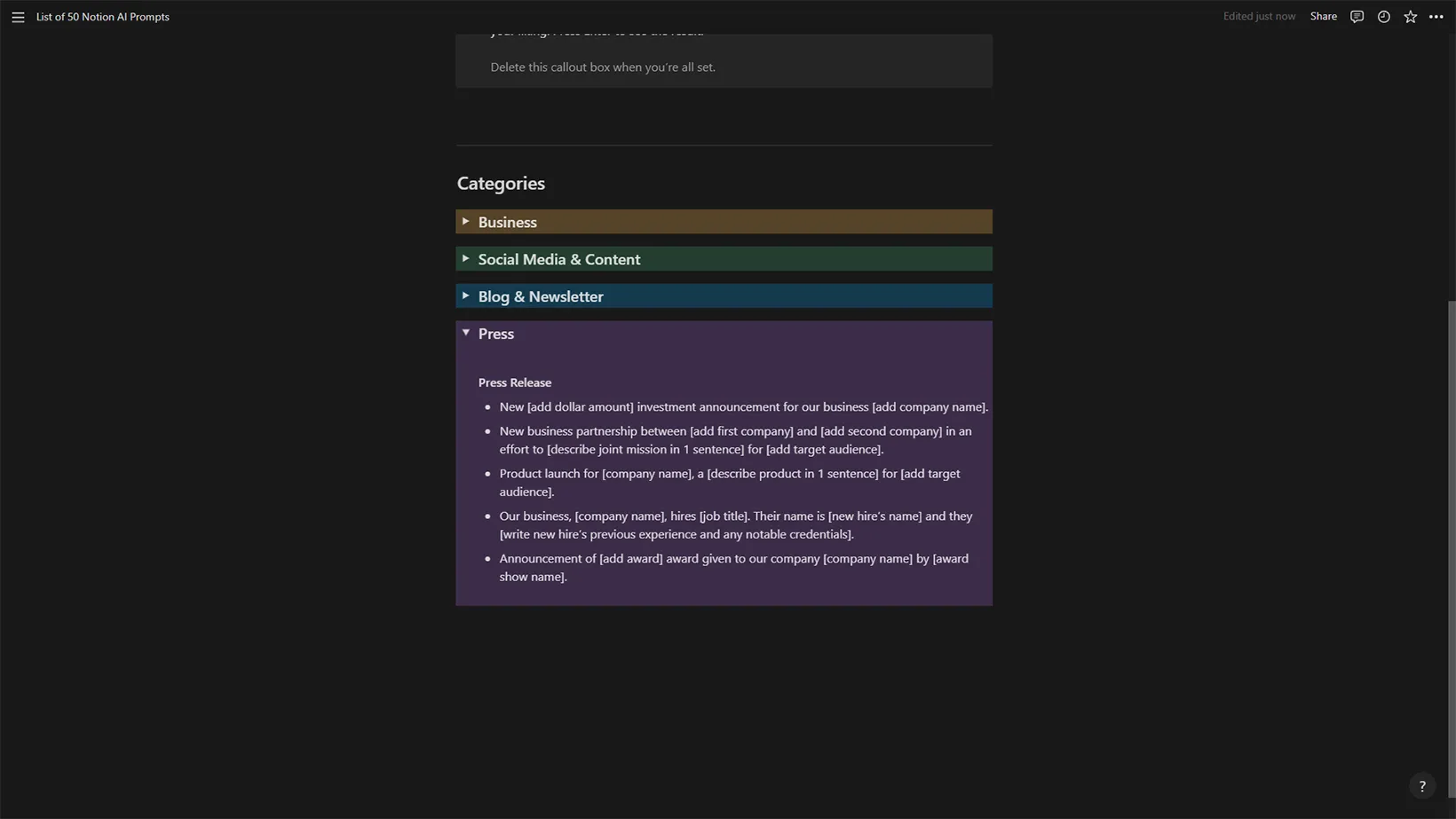
Task: Open the sidebar hamburger menu
Action: pyautogui.click(x=18, y=17)
